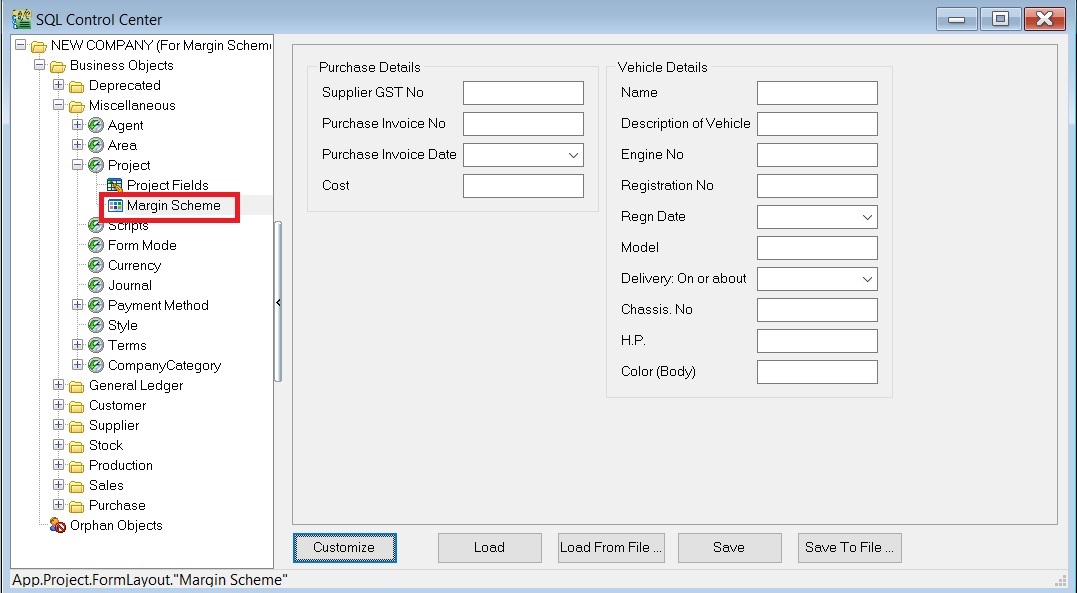Select Form Mode in the tree
Image resolution: width=1077 pixels, height=593 pixels.
(x=142, y=245)
